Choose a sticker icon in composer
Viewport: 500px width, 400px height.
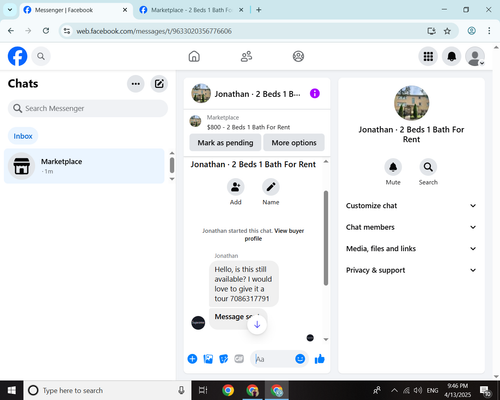coord(224,359)
